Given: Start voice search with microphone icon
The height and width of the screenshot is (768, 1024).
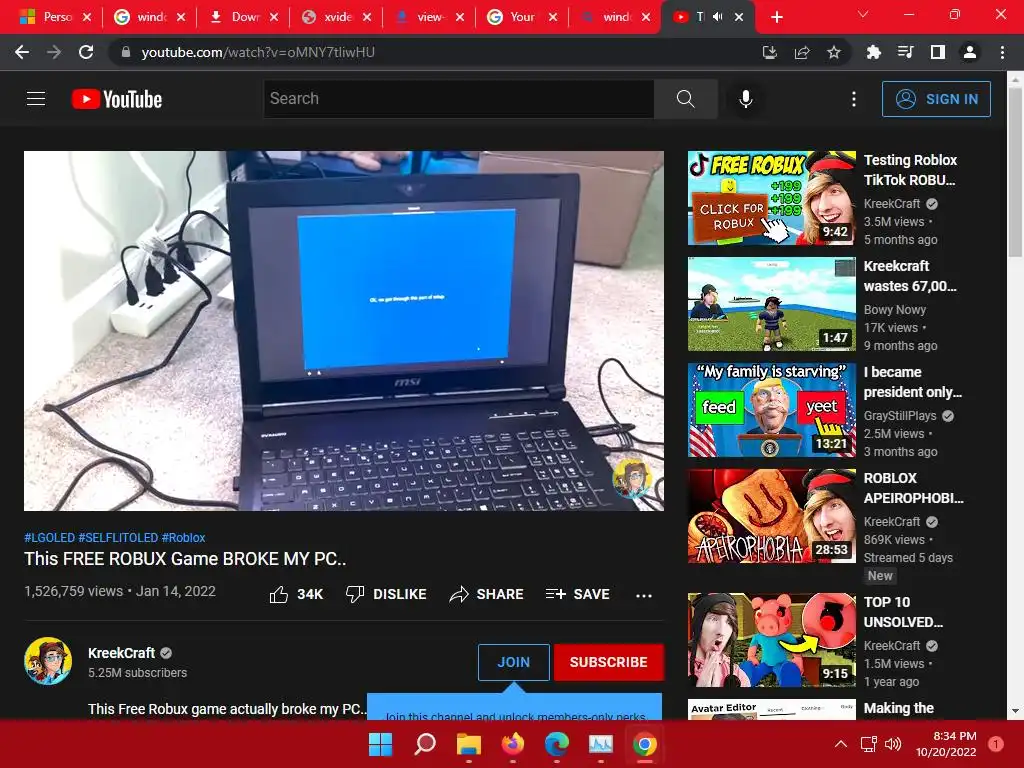Looking at the screenshot, I should tap(745, 99).
